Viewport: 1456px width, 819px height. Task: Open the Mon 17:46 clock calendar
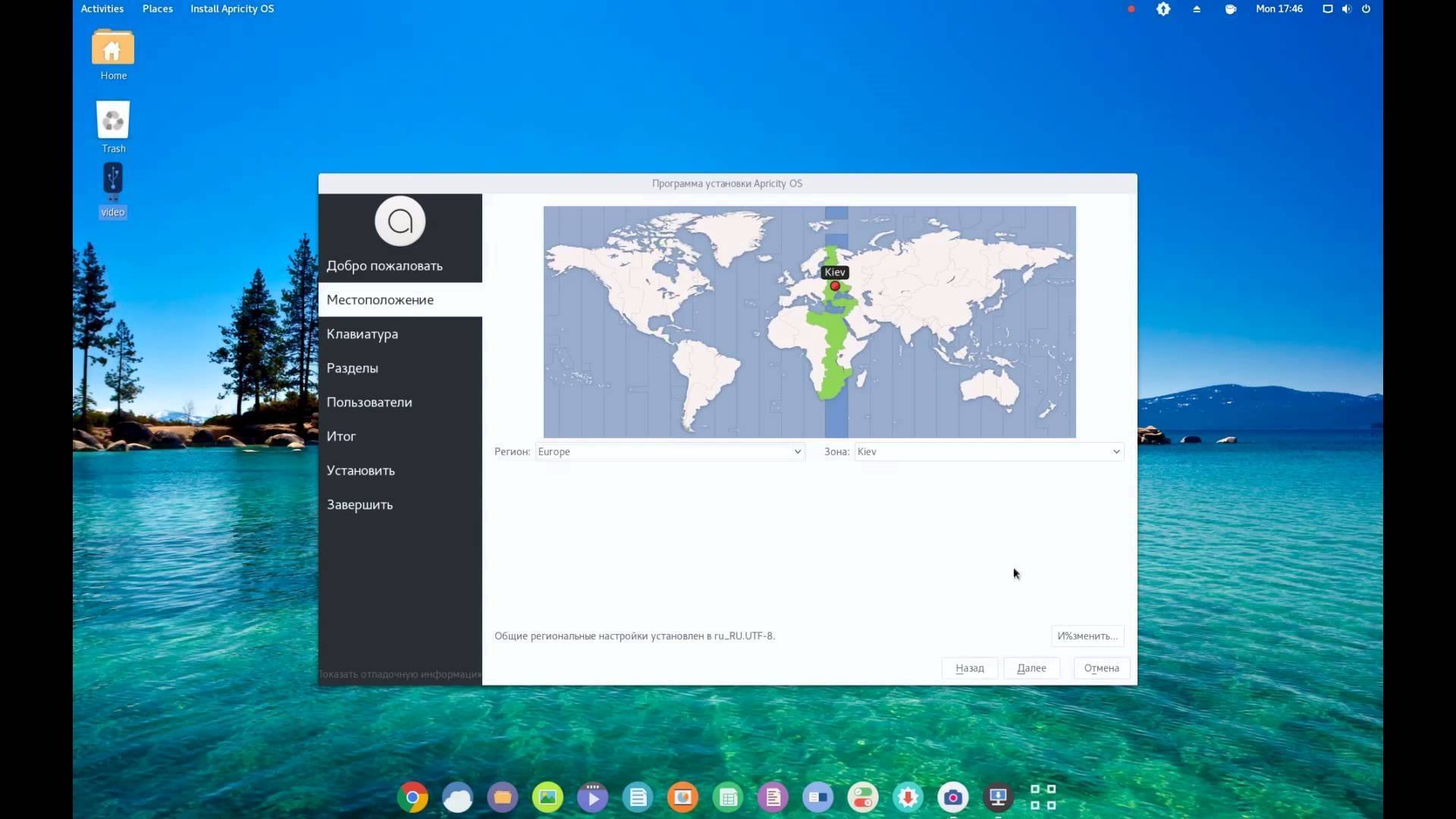point(1279,9)
